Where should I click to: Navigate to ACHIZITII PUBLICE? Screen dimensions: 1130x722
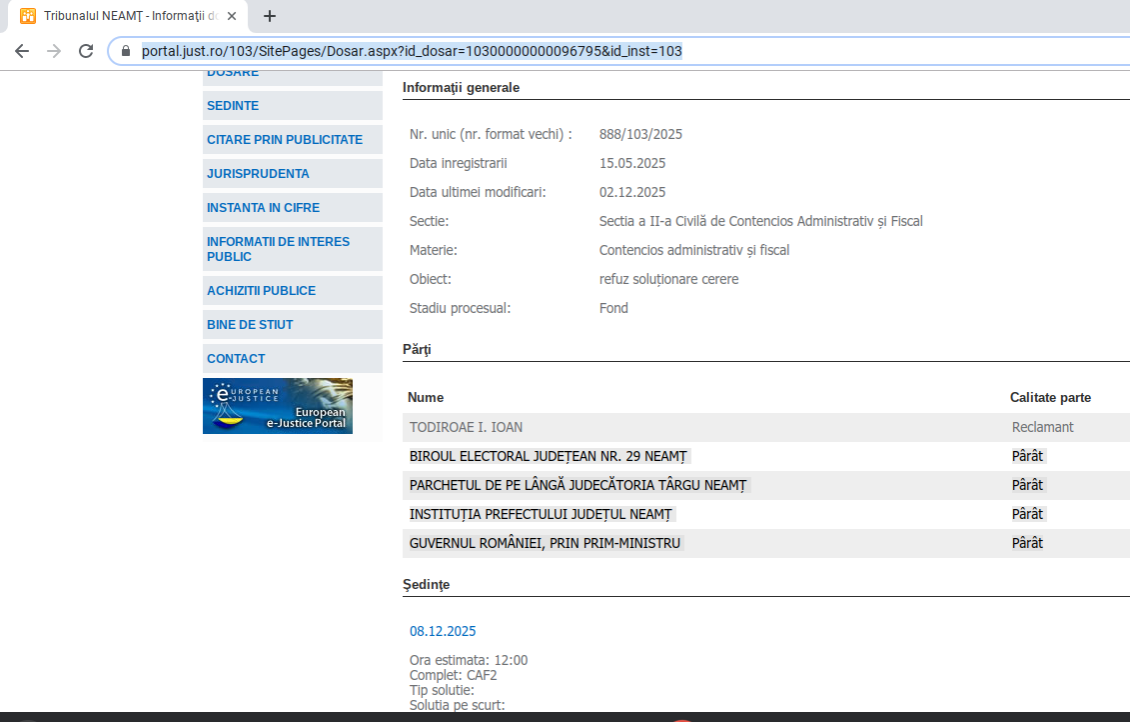[x=261, y=291]
